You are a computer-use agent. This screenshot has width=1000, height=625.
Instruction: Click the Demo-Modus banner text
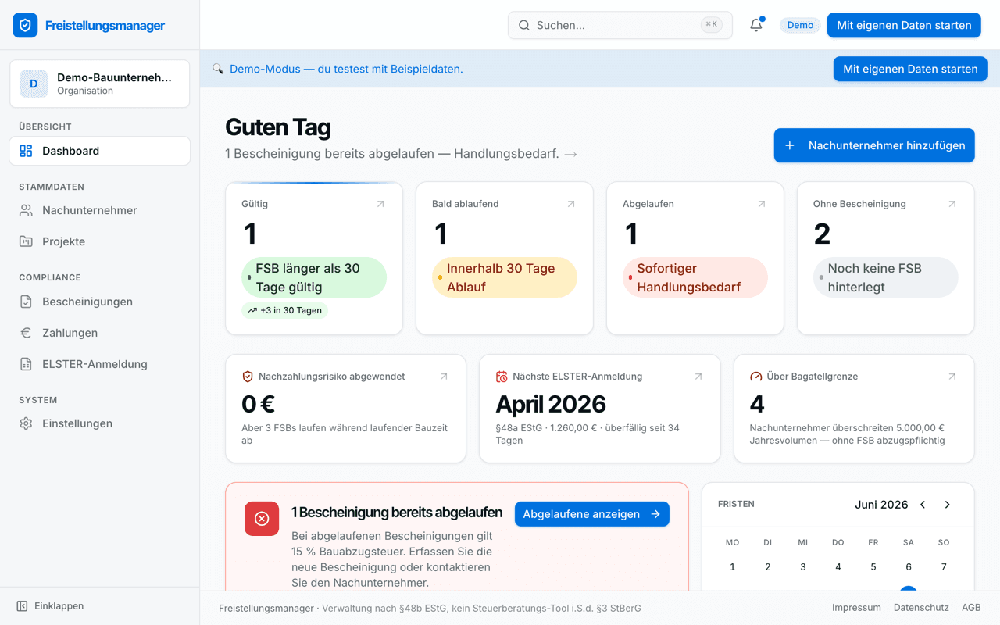(346, 69)
